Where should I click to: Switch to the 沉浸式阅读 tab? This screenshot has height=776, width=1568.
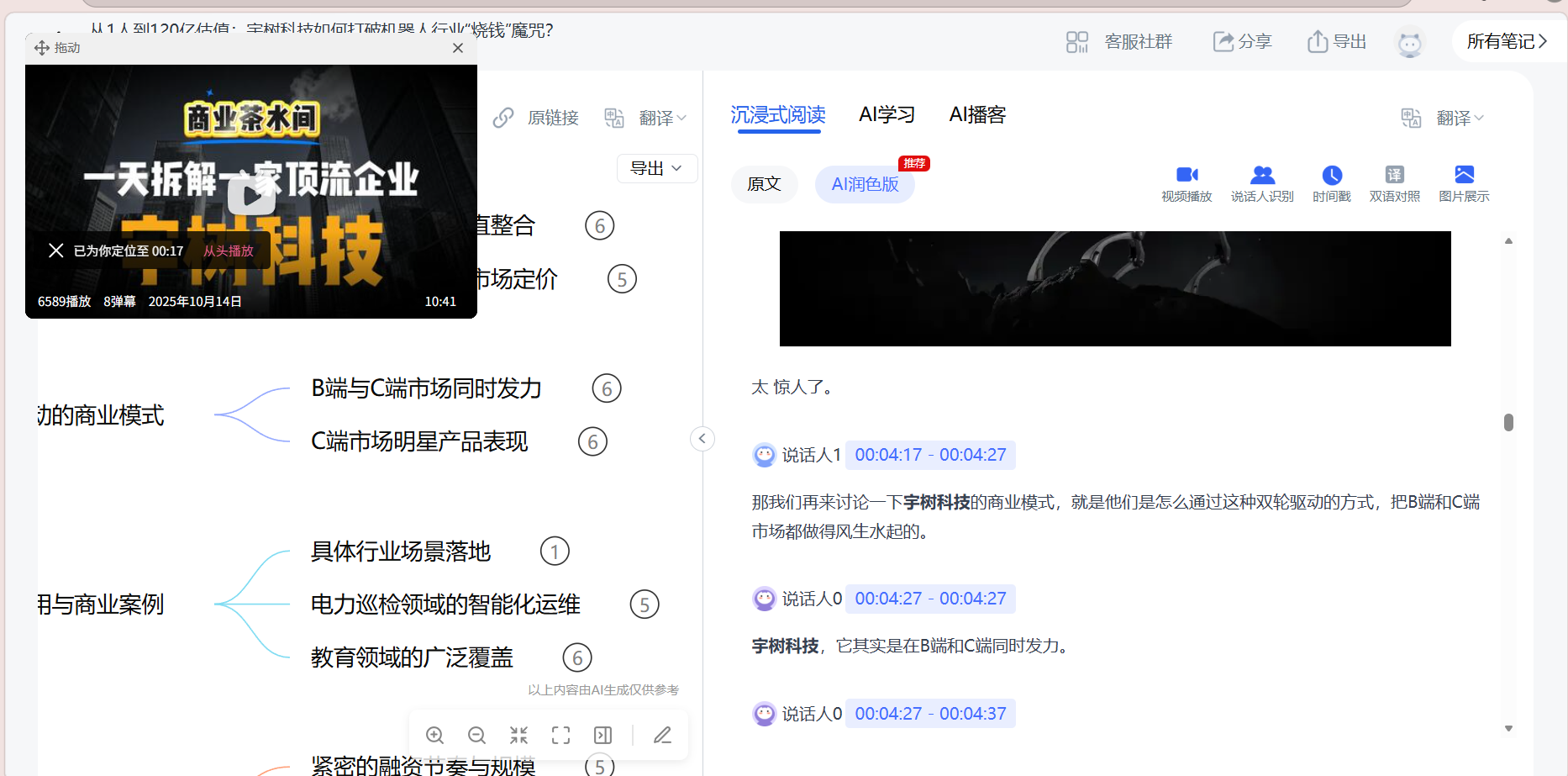pyautogui.click(x=777, y=115)
